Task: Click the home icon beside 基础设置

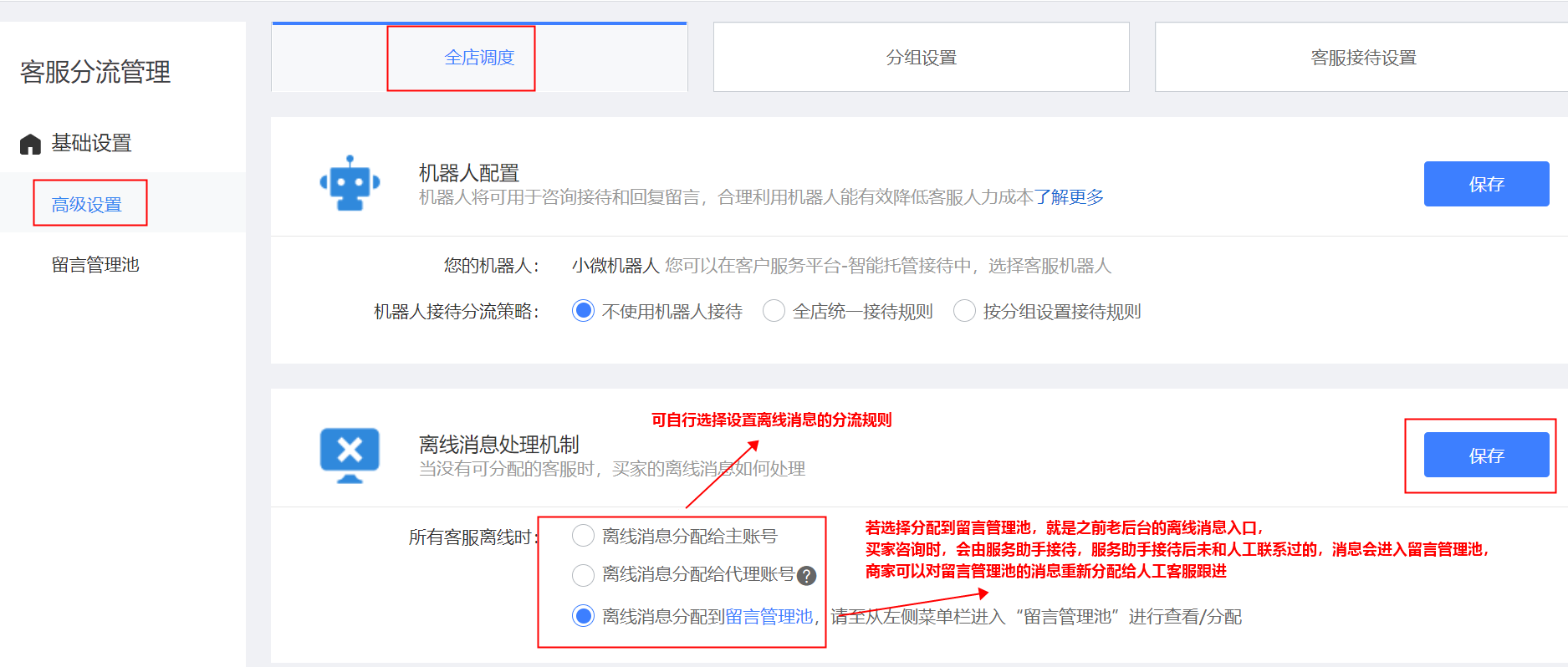Action: tap(30, 145)
